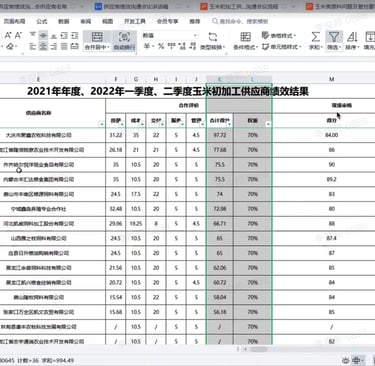Open the 公式 ribbon tab
375x366 pixels.
pyautogui.click(x=42, y=21)
